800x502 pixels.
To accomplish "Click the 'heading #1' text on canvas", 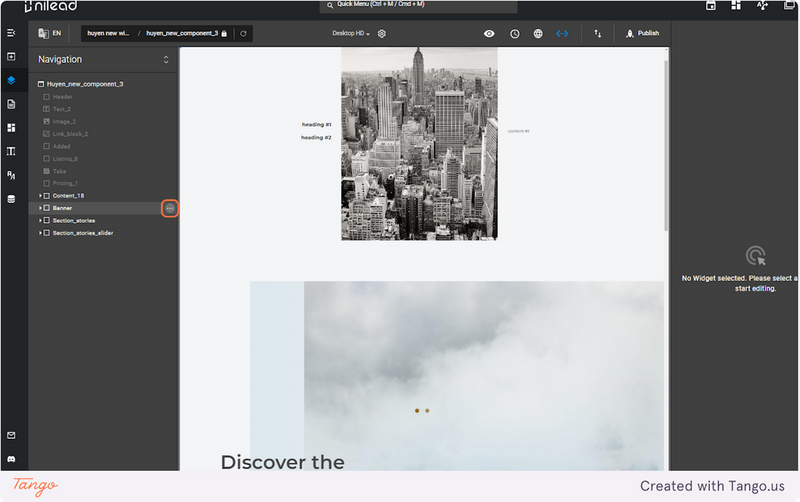I will (316, 124).
